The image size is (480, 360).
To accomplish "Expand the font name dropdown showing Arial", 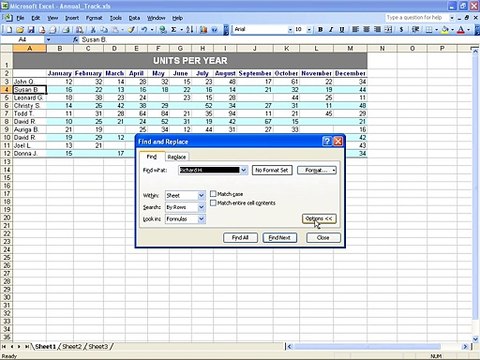I will coord(290,30).
